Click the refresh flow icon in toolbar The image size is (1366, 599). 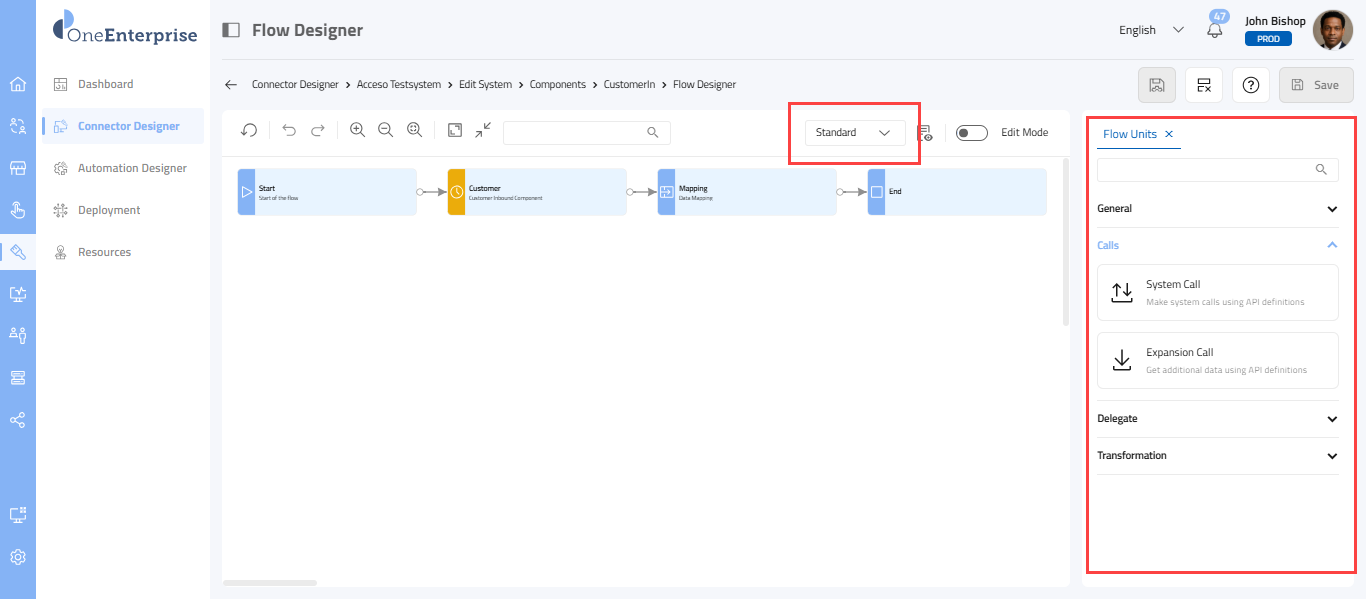click(x=249, y=130)
